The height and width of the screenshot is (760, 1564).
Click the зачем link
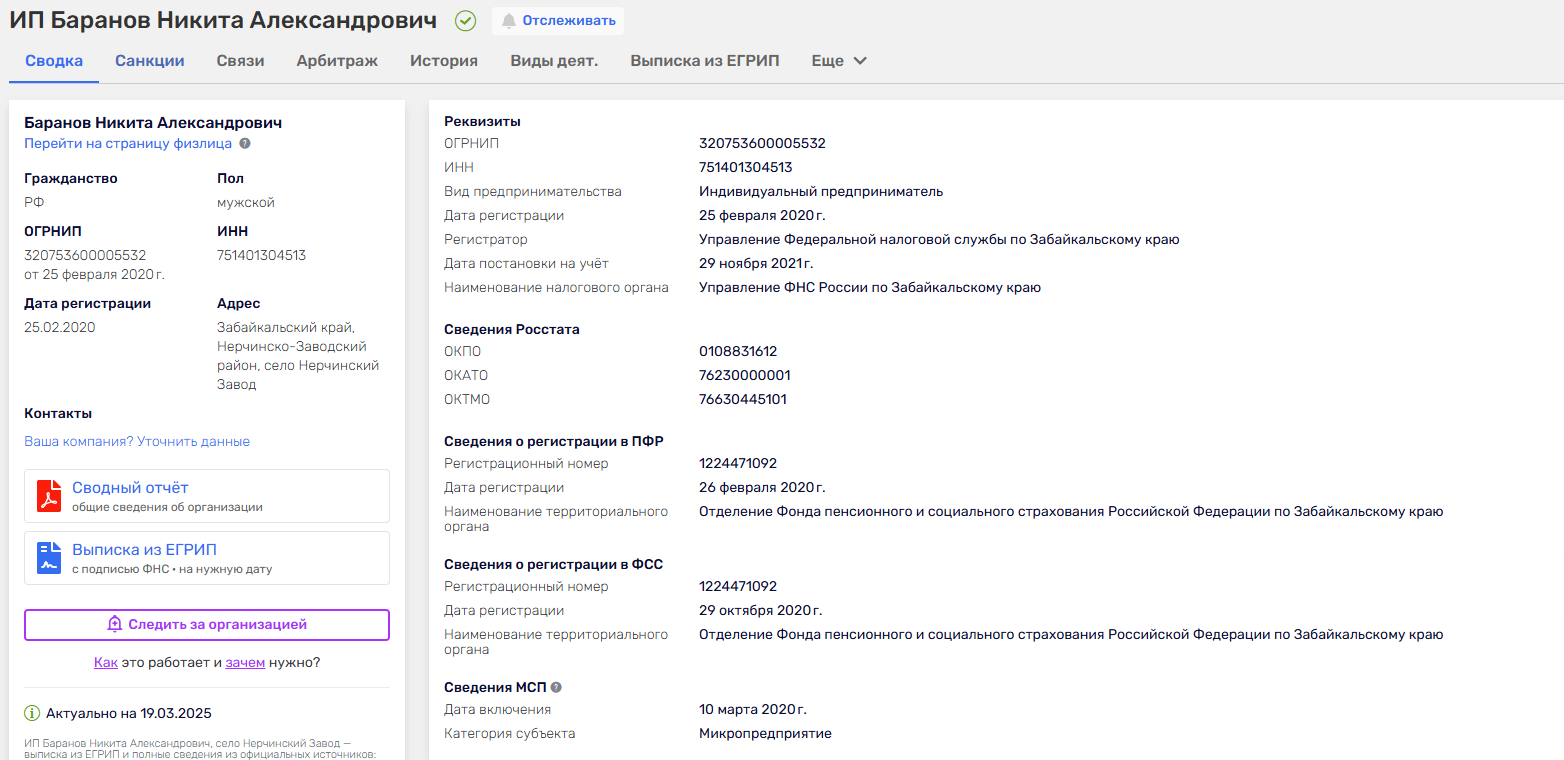point(245,663)
